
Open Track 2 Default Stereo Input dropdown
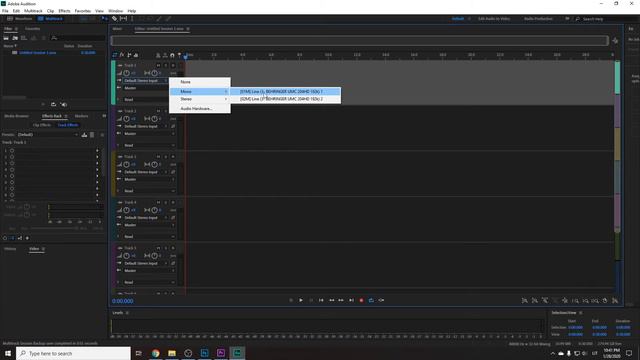(145, 126)
